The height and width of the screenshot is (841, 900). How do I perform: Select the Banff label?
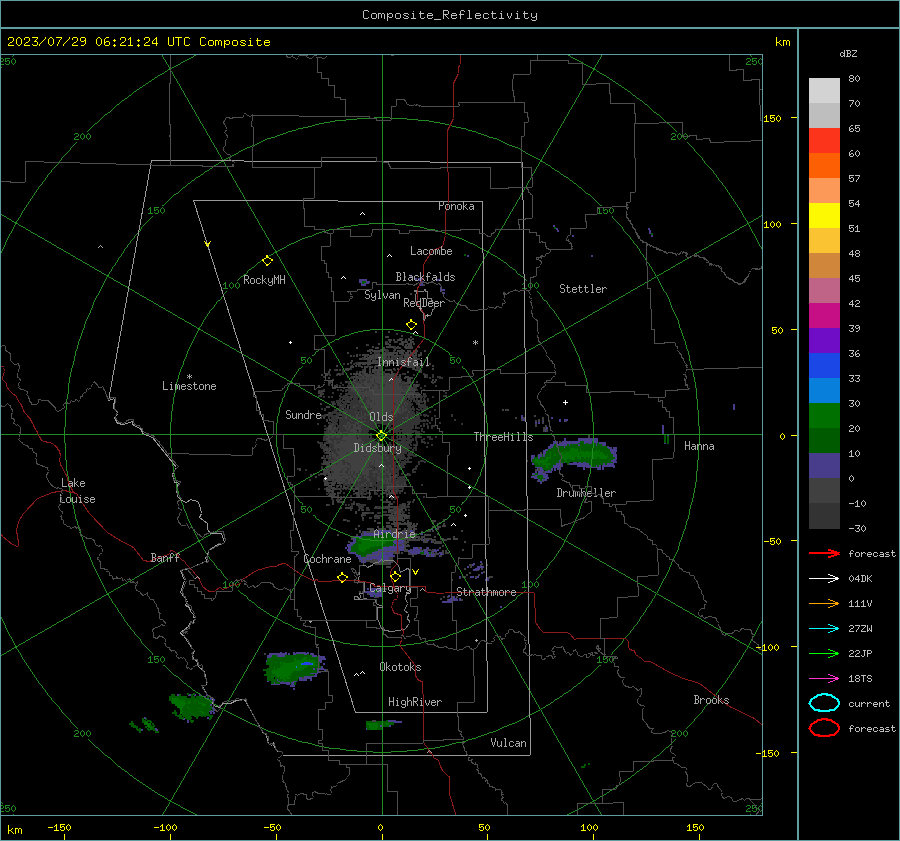[x=165, y=557]
